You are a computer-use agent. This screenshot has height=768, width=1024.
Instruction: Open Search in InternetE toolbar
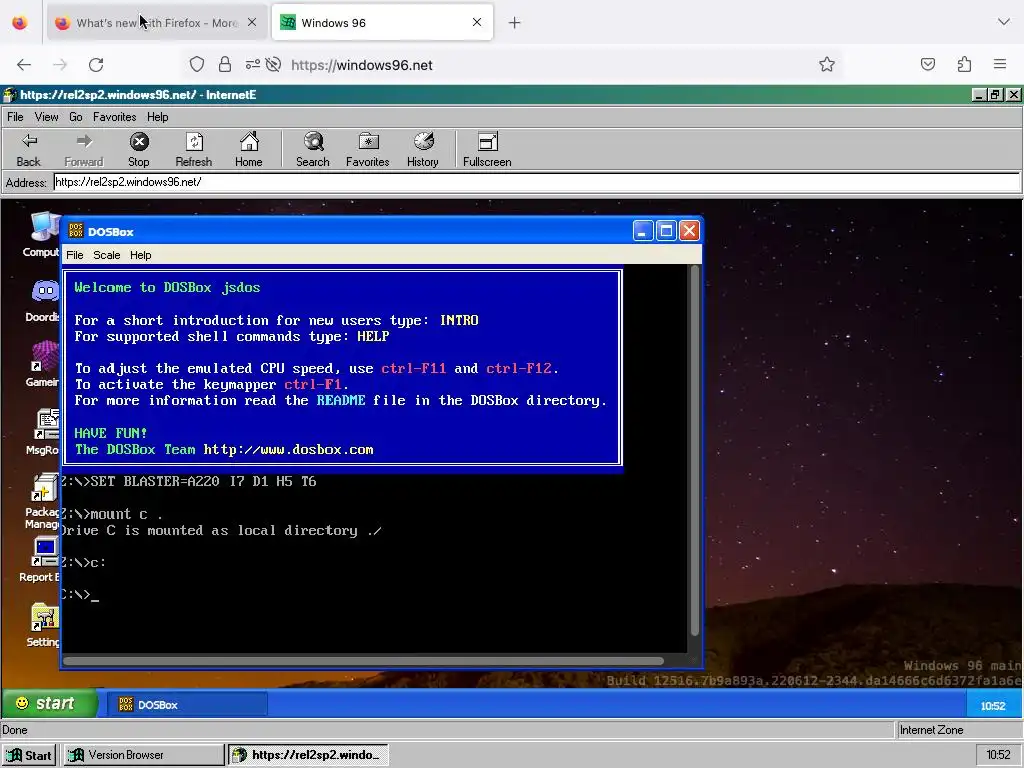tap(313, 150)
